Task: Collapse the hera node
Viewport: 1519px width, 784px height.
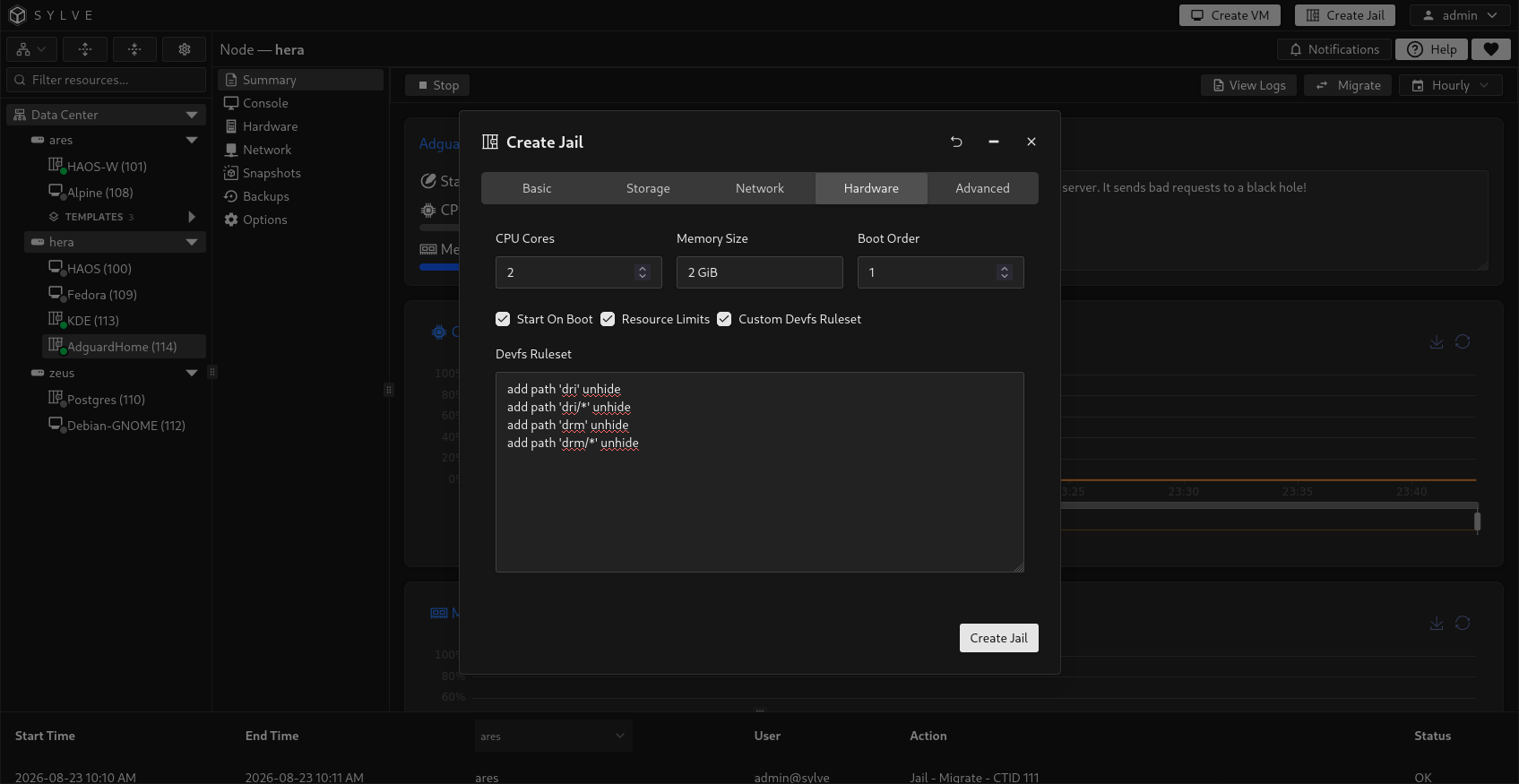Action: [x=191, y=242]
